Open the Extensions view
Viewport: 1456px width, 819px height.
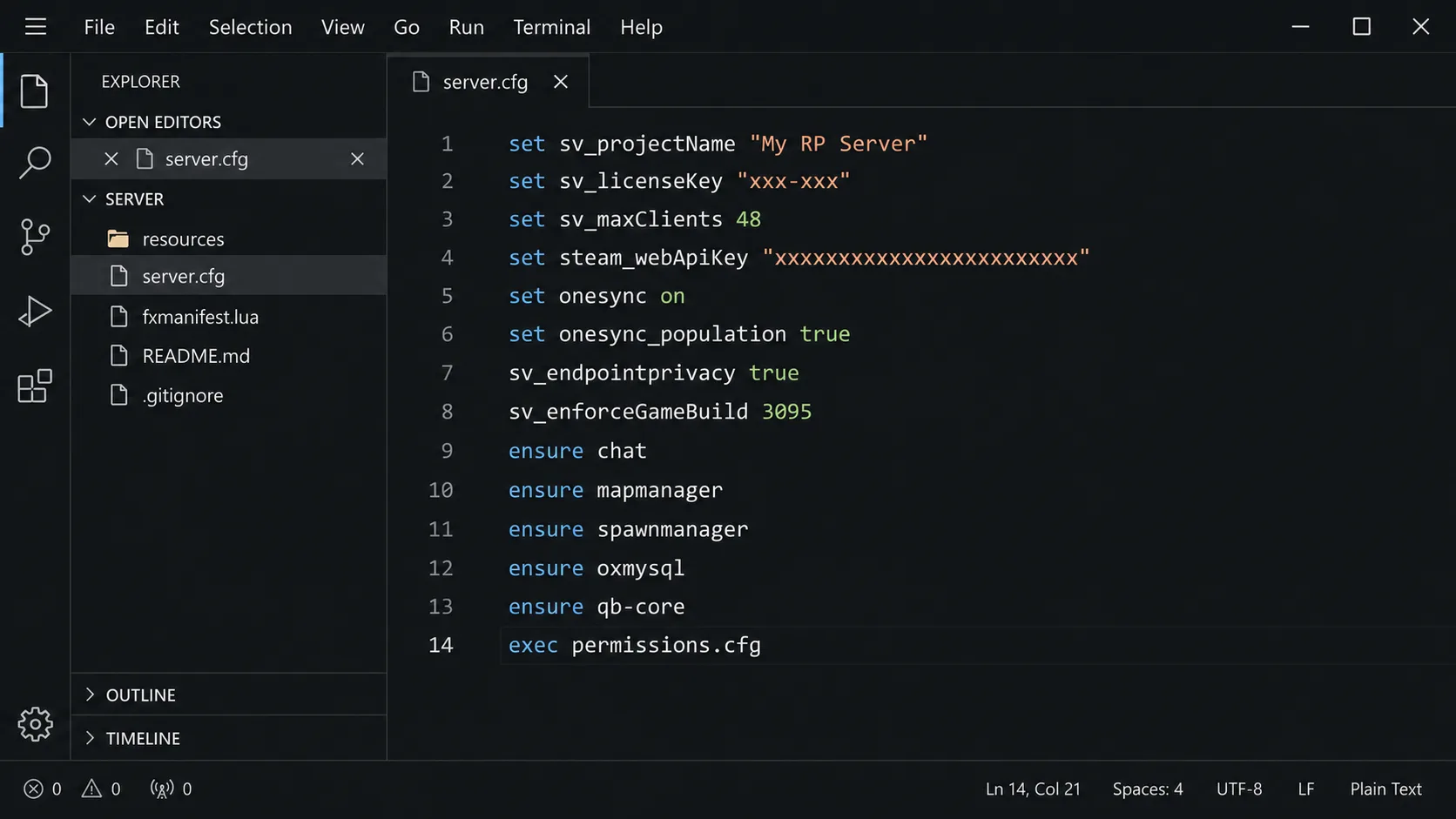click(35, 386)
